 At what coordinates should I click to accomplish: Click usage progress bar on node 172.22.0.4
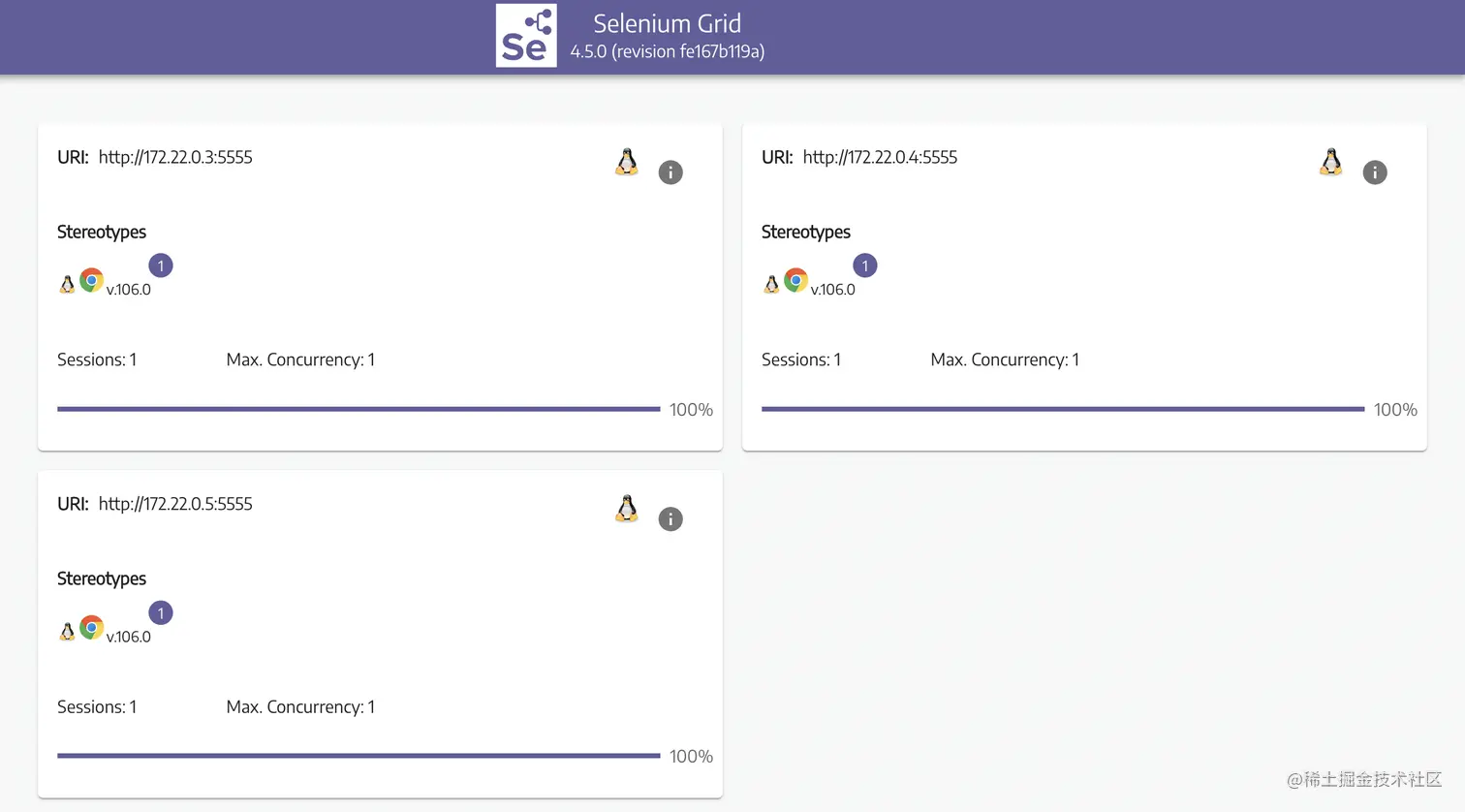point(1063,409)
